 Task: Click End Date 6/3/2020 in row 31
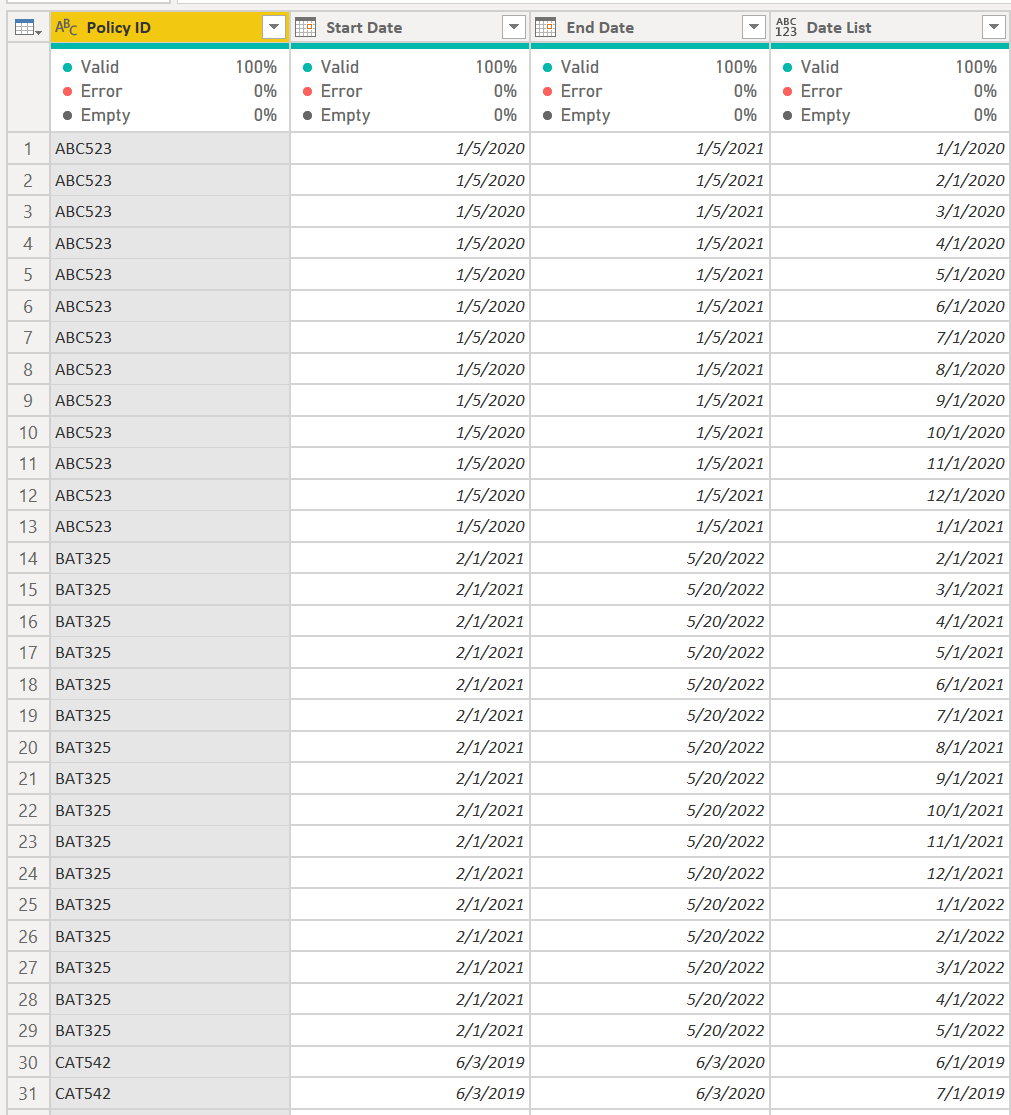[650, 1094]
